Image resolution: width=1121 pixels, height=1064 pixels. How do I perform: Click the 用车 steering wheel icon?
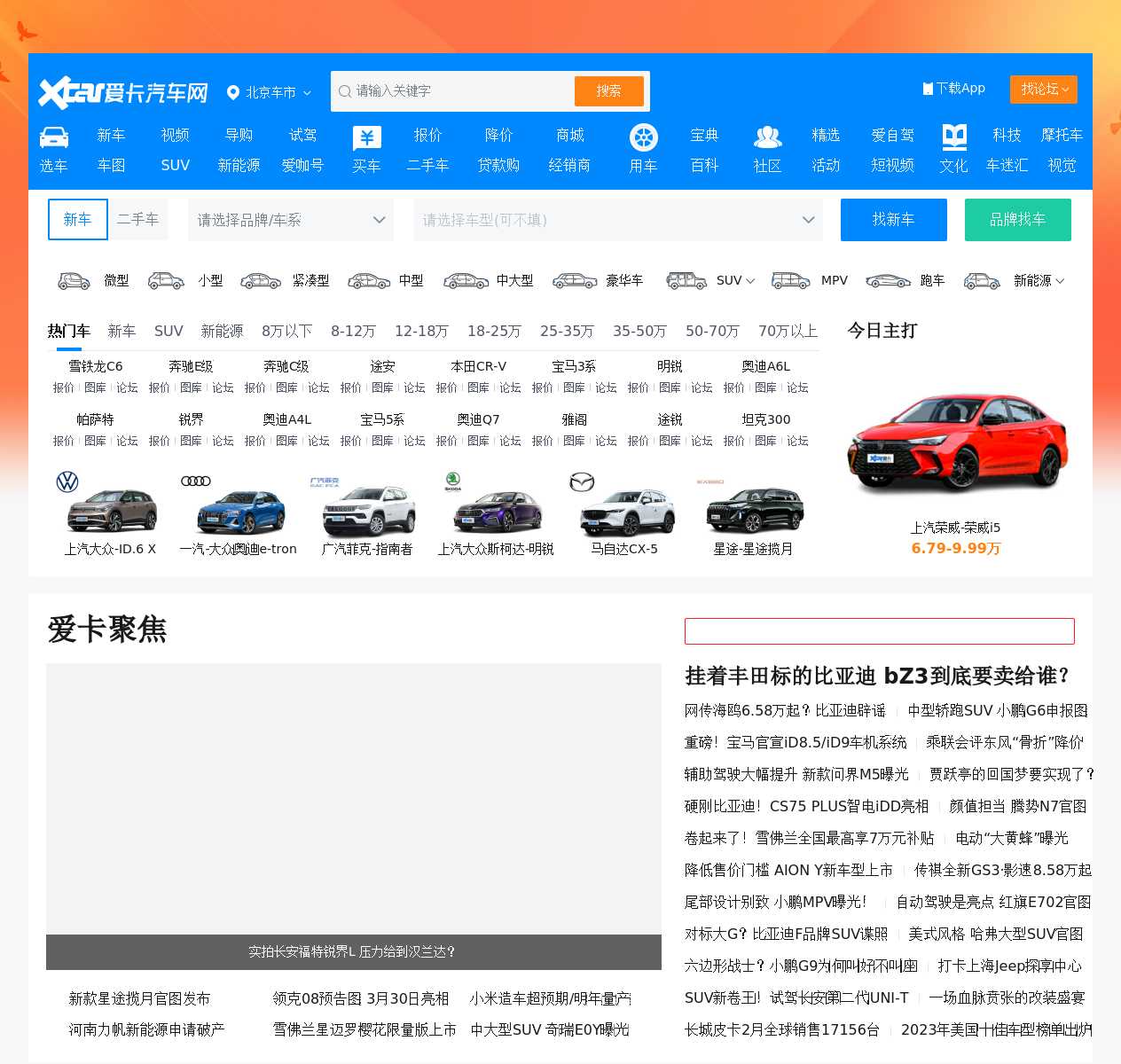point(643,137)
